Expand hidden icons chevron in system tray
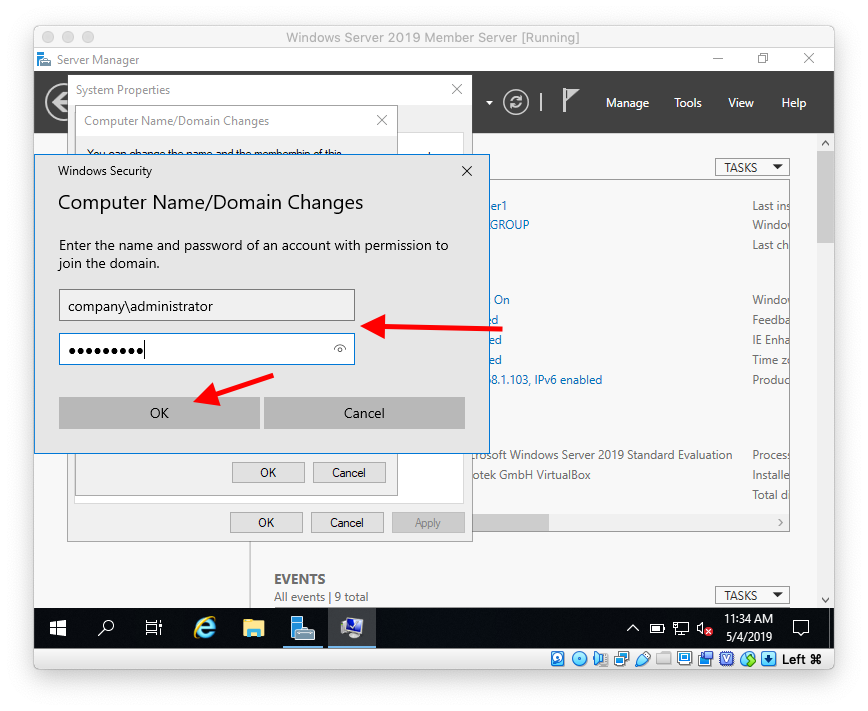868x711 pixels. tap(633, 628)
